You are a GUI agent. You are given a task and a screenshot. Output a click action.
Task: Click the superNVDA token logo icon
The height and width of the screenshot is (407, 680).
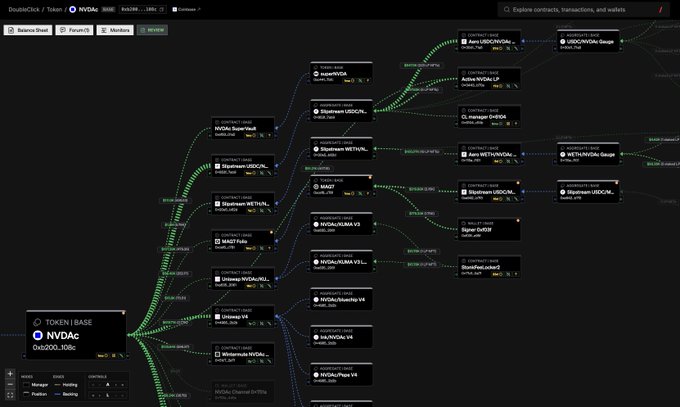[x=316, y=74]
